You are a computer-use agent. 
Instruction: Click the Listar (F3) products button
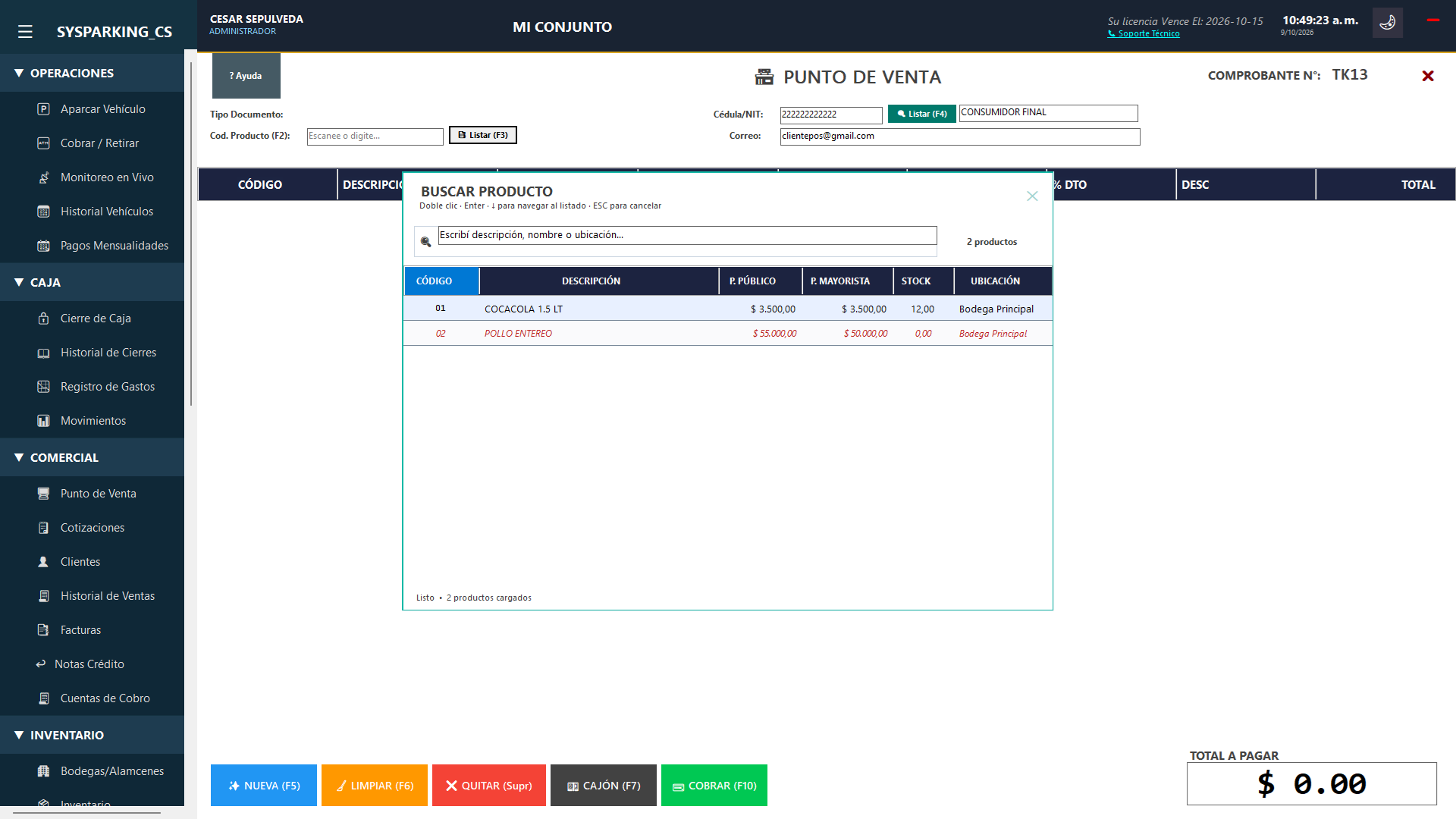pos(483,135)
